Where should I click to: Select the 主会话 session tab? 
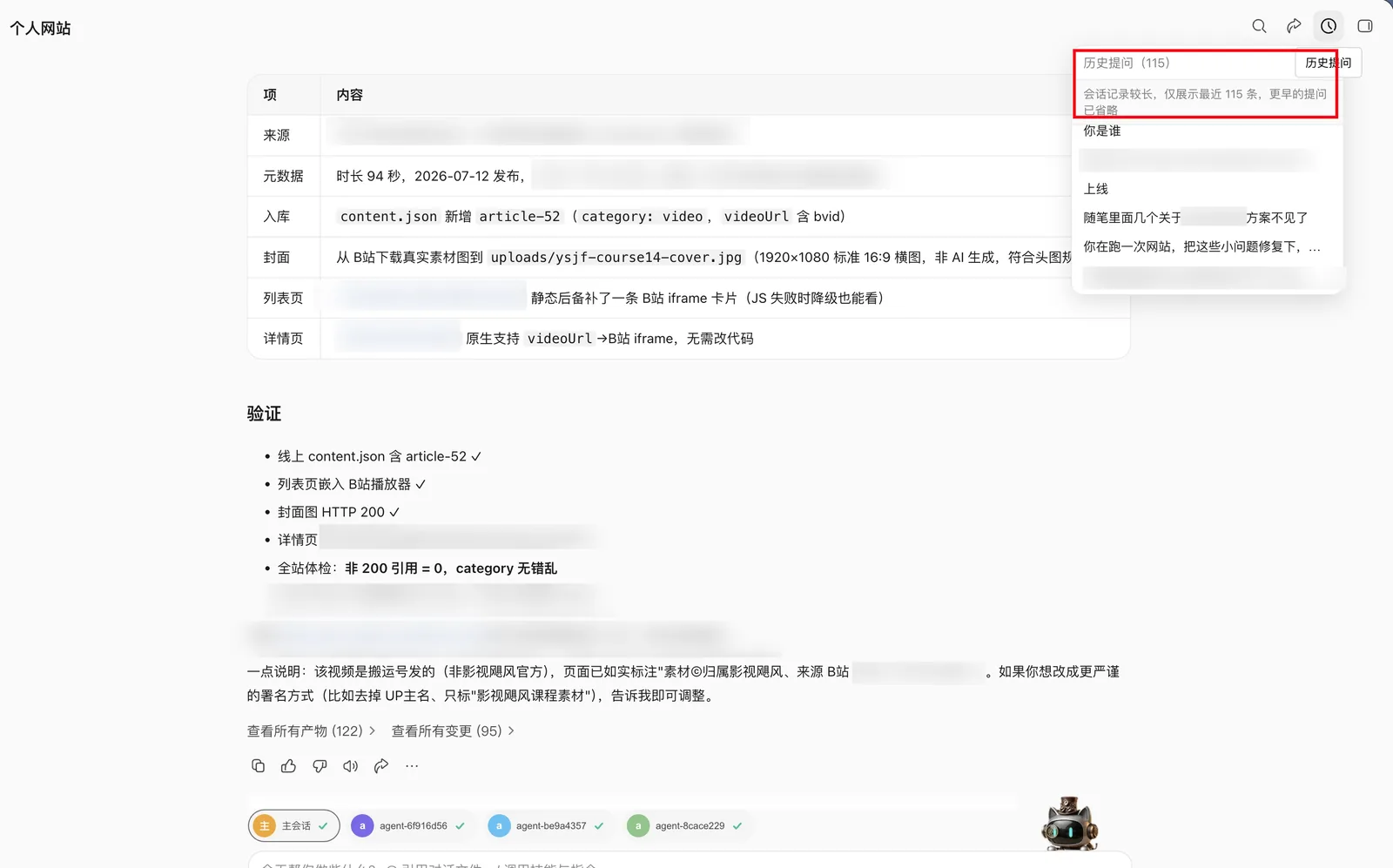[294, 825]
